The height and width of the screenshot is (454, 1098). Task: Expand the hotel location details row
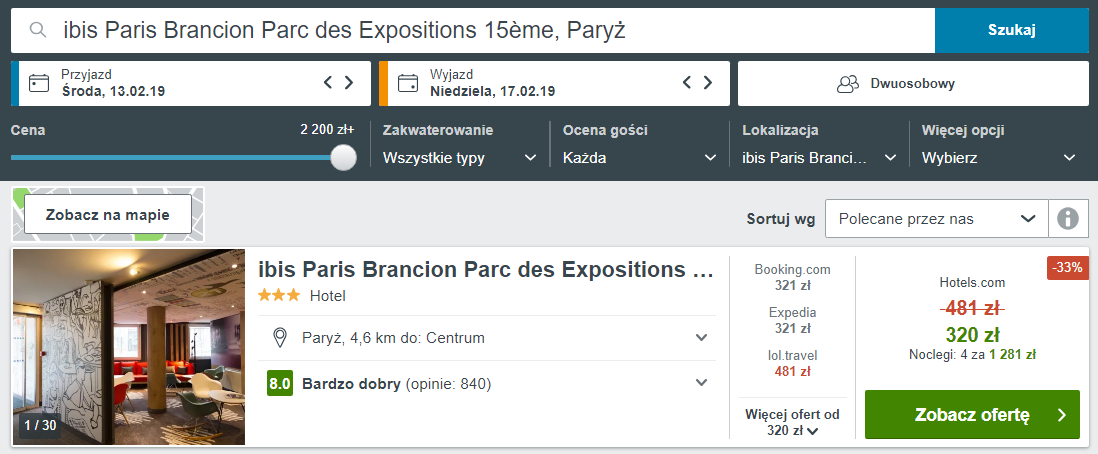492,338
